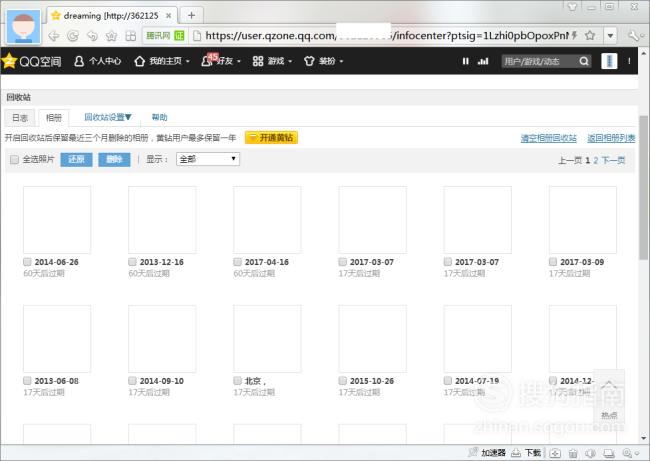Click the signal bars icon in header
Viewport: 650px width, 461px height.
pos(483,61)
